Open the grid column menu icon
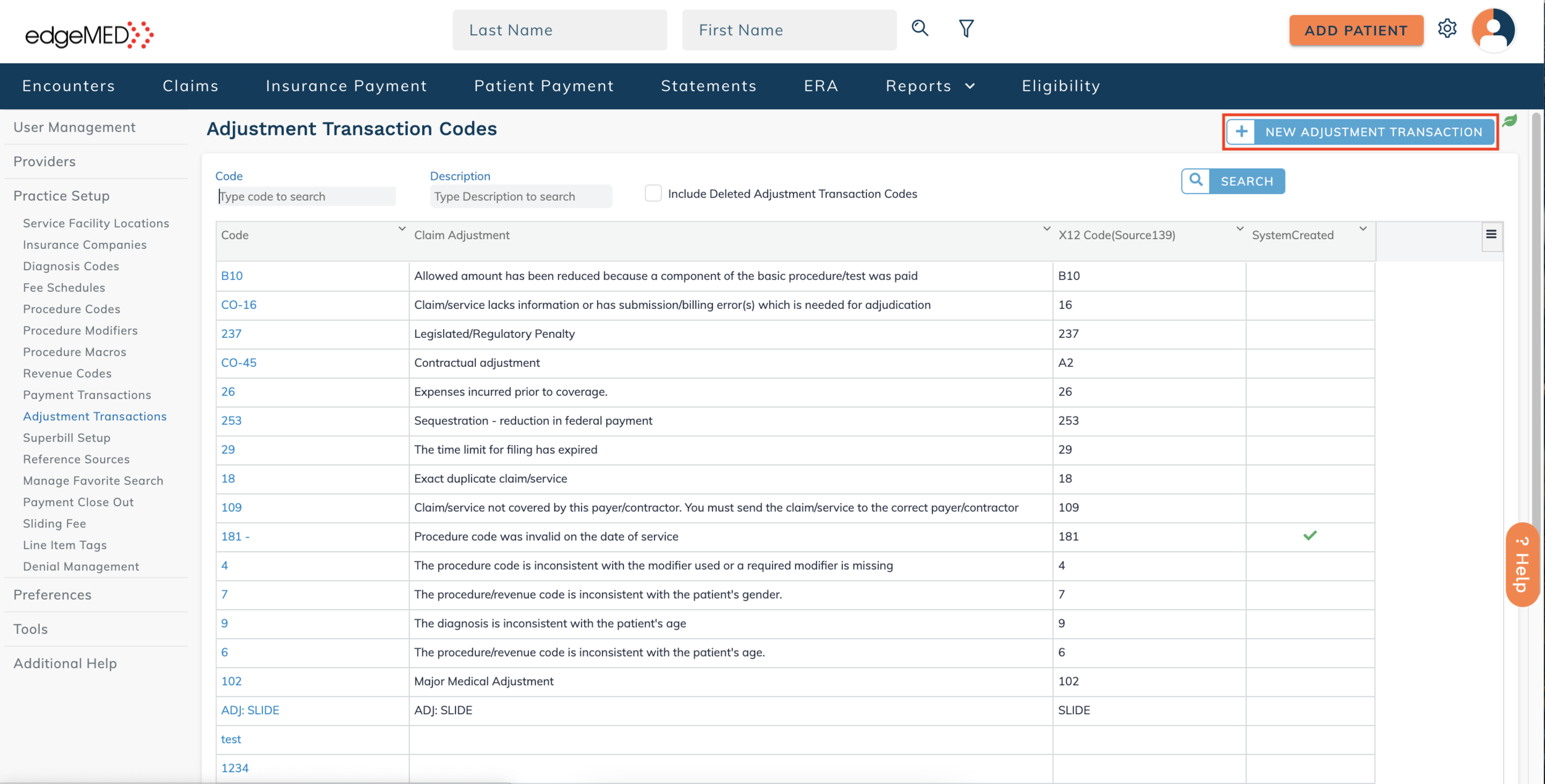The width and height of the screenshot is (1545, 784). click(x=1491, y=235)
